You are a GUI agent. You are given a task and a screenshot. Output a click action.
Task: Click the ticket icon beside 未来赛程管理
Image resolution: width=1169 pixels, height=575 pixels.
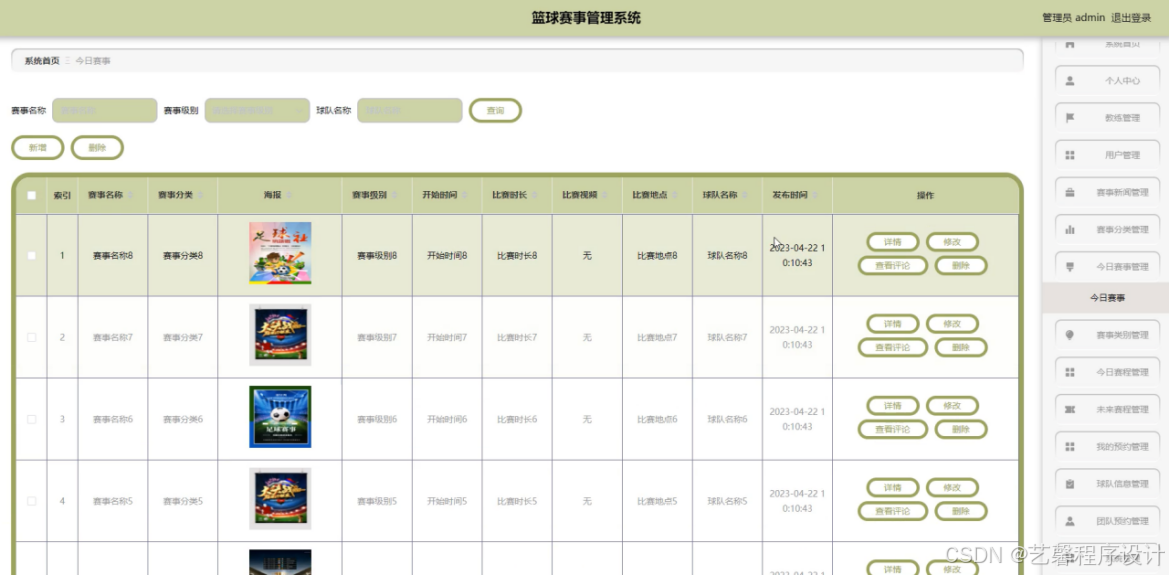tap(1070, 409)
